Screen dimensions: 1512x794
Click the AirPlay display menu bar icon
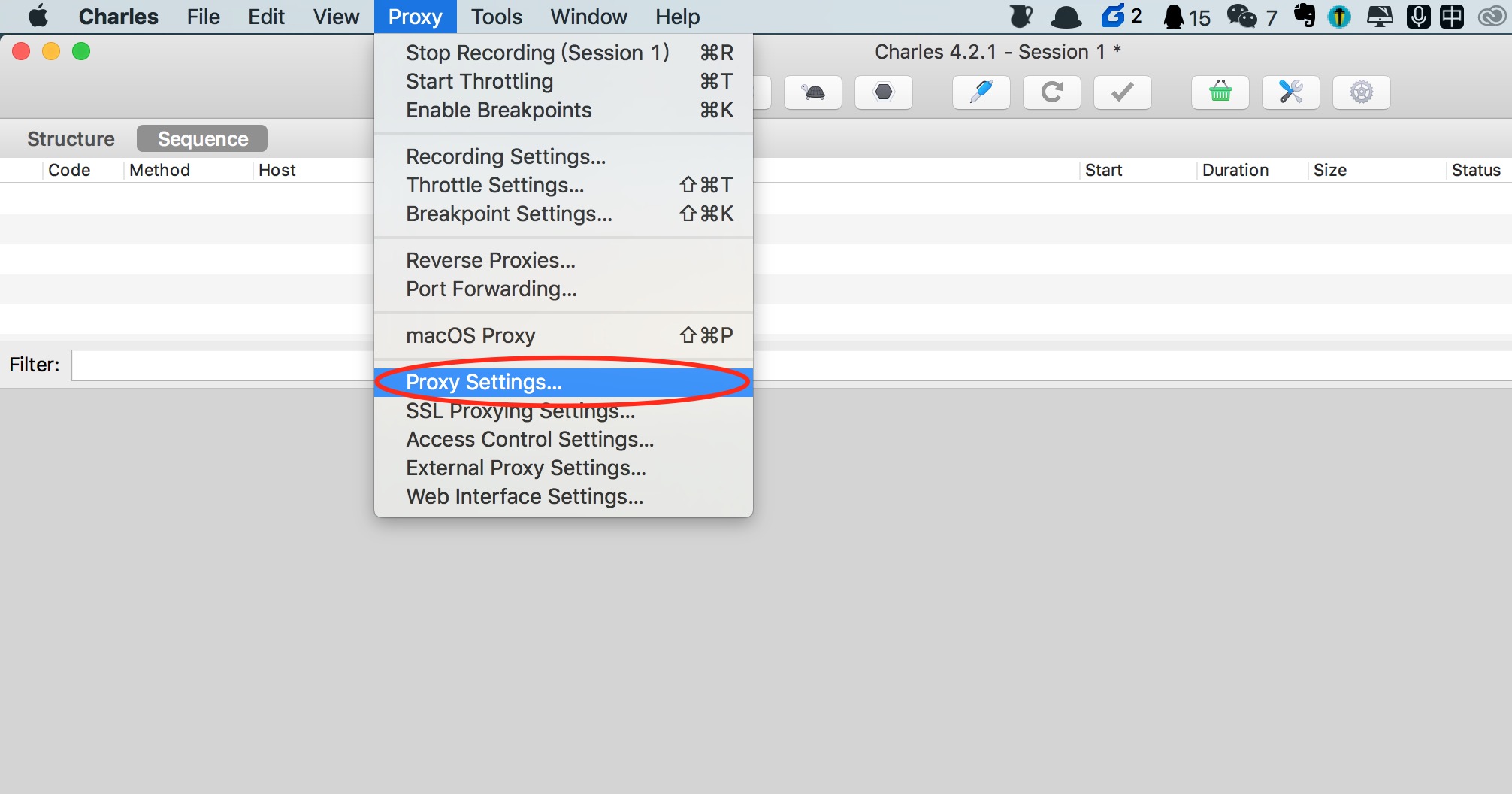click(1379, 16)
